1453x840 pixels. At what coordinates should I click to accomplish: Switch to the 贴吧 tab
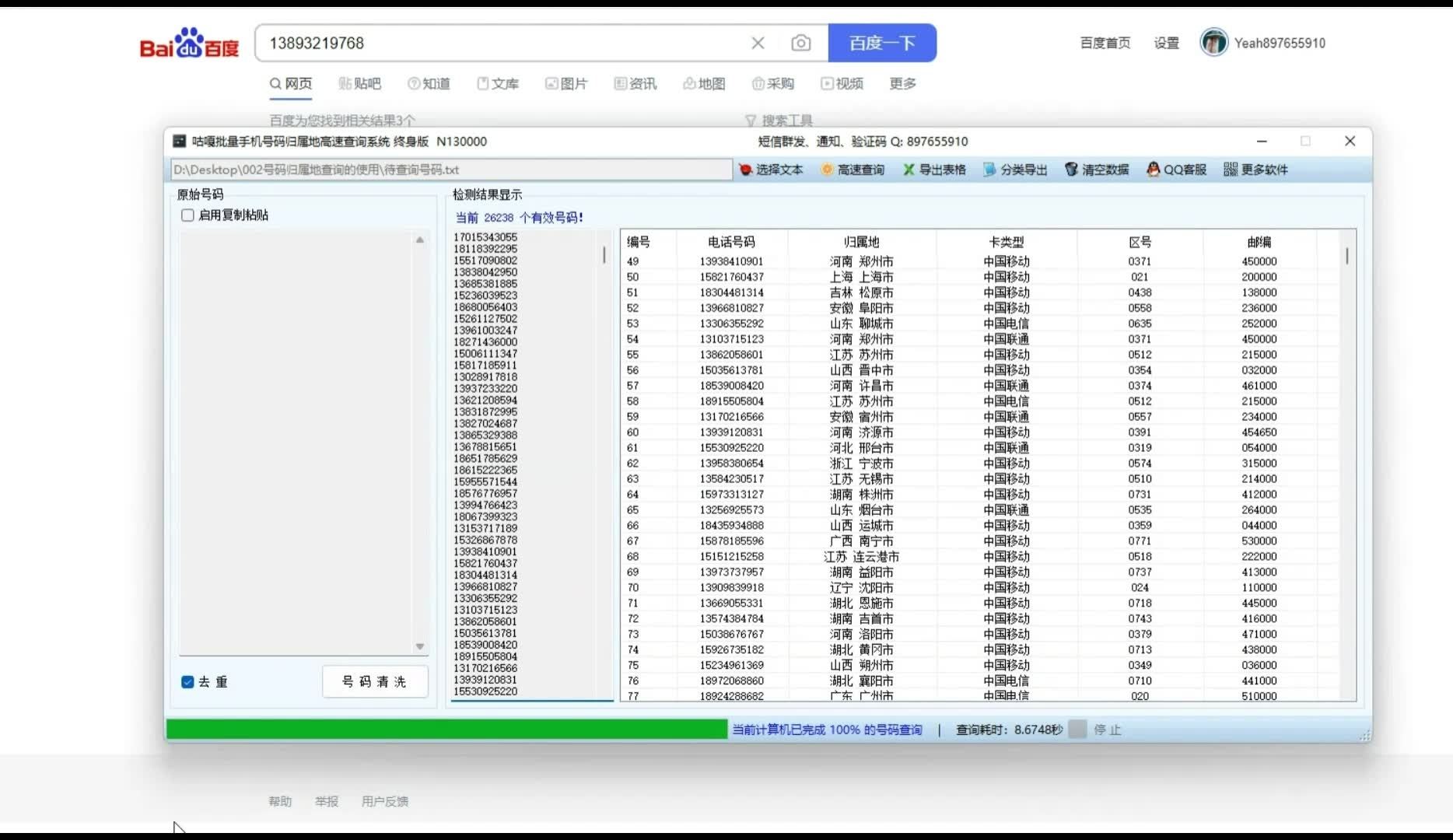point(359,84)
